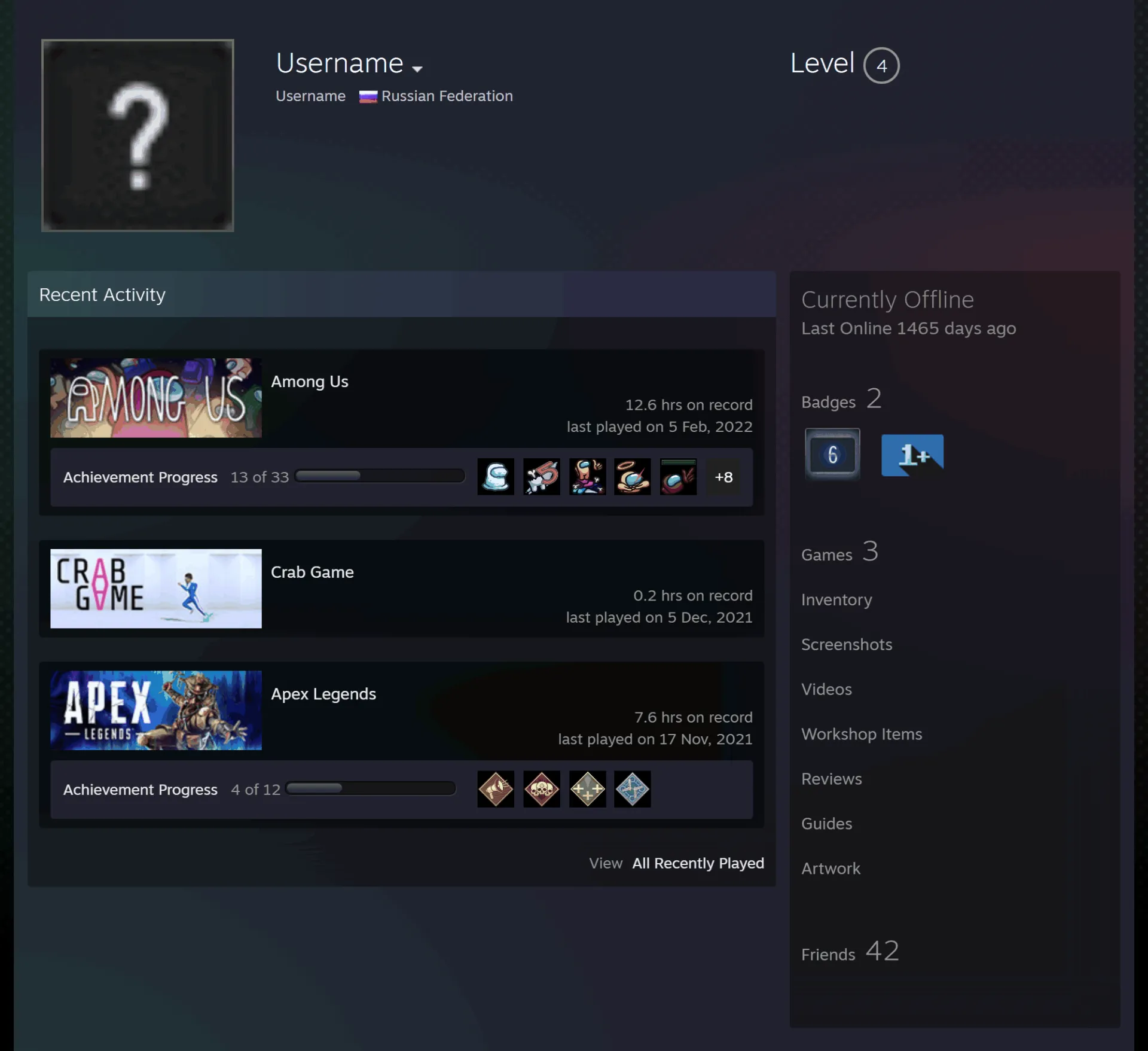The image size is (1148, 1051).
Task: Click the Level 4 circle icon
Action: pyautogui.click(x=881, y=65)
